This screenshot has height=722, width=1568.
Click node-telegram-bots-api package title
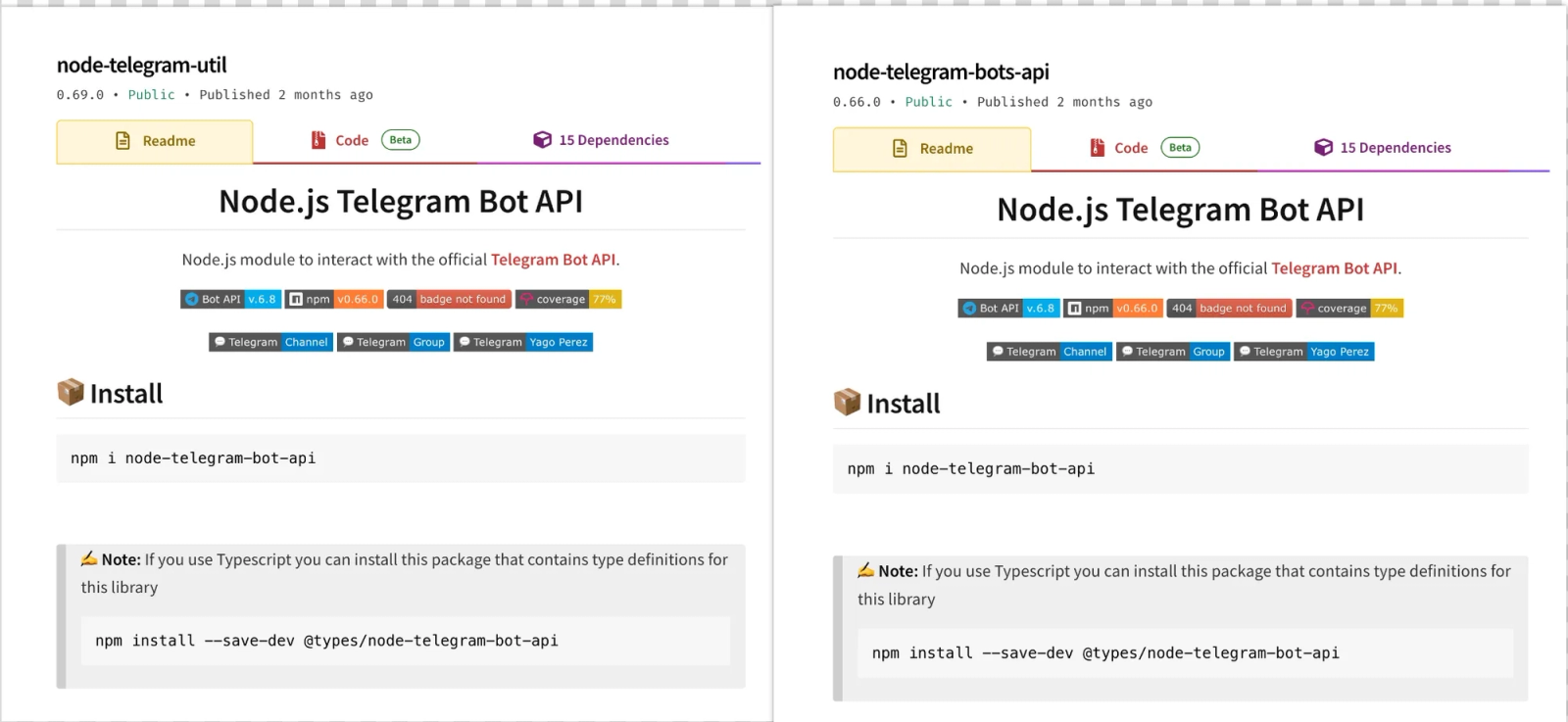point(941,72)
